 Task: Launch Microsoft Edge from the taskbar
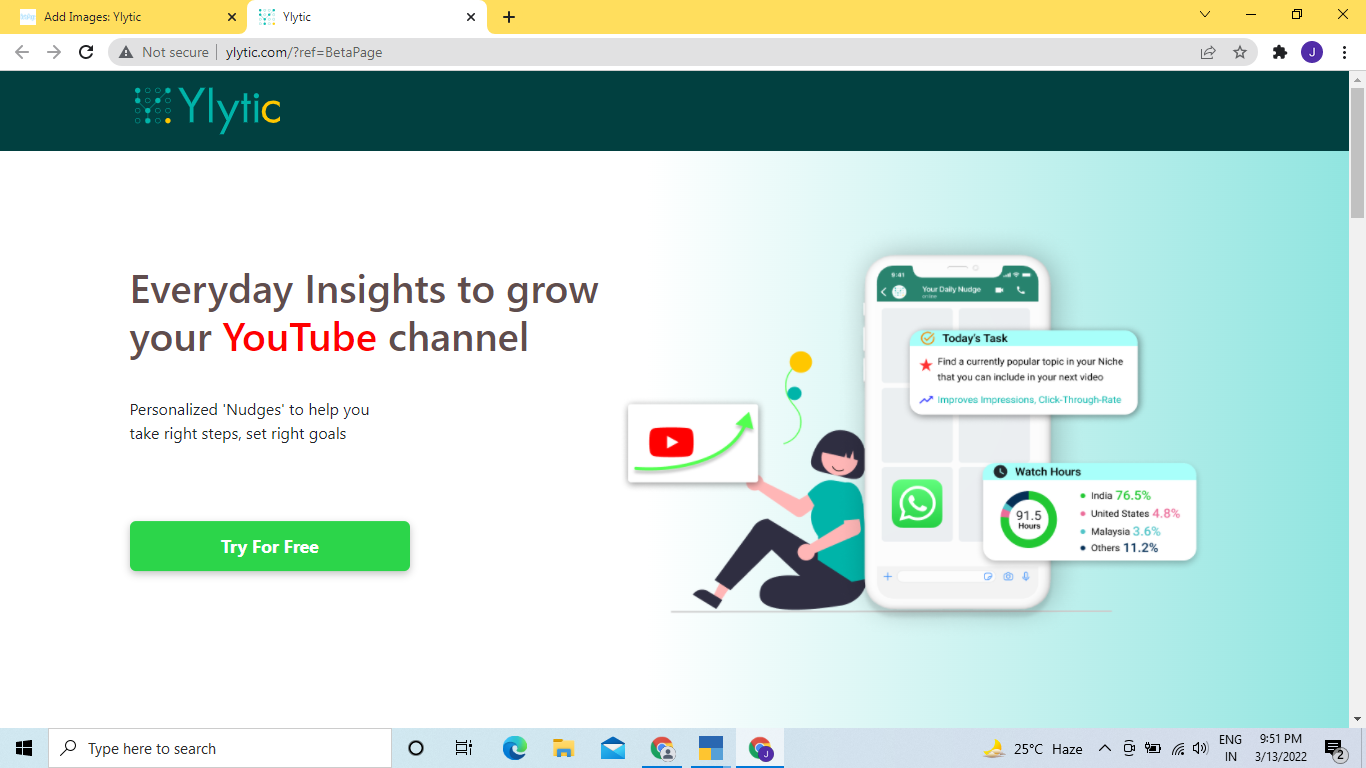coord(514,748)
